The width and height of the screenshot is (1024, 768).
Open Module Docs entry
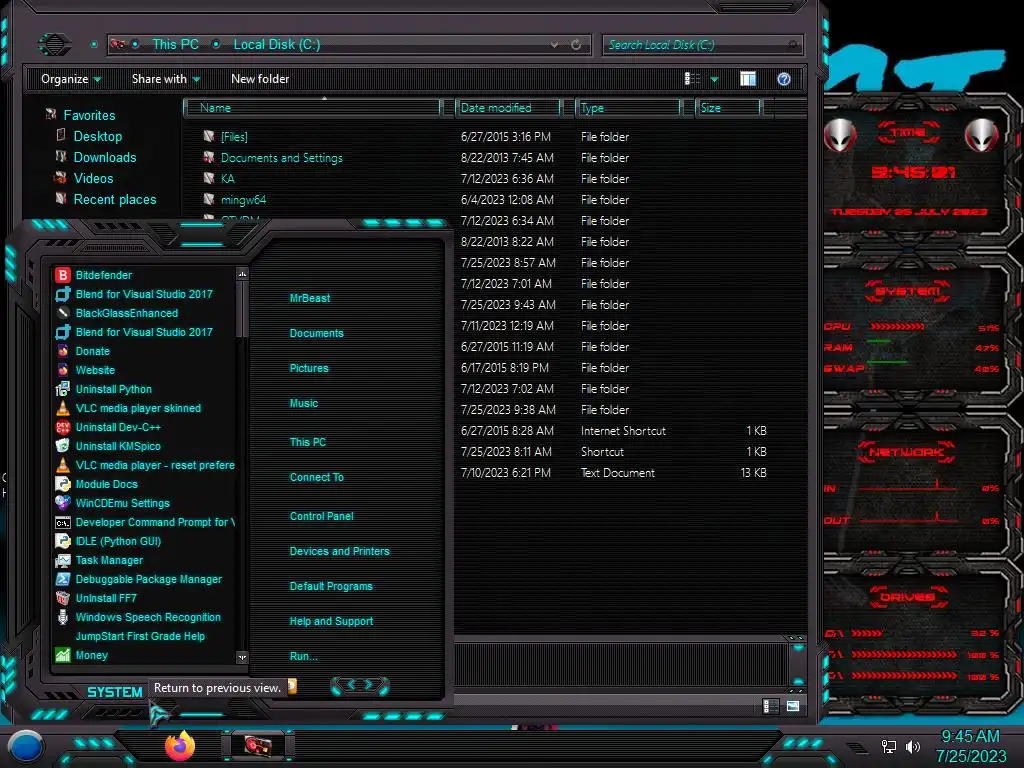click(106, 484)
